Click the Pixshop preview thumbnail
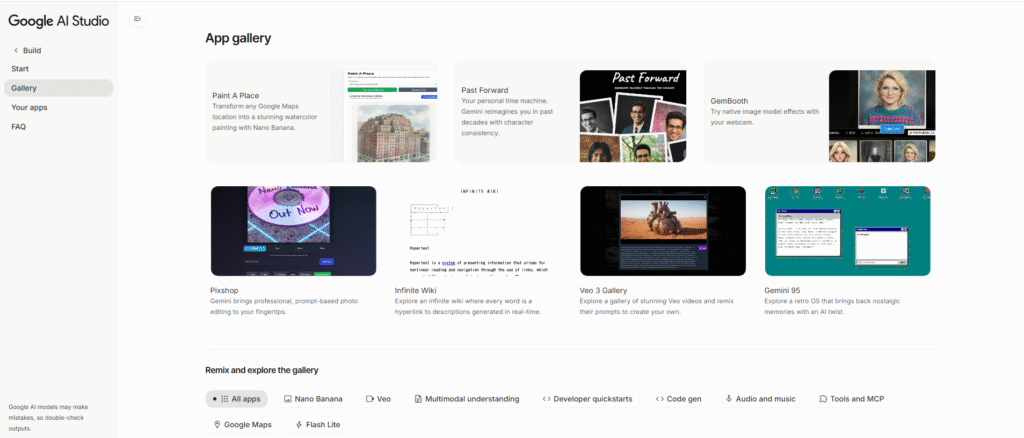The width and height of the screenshot is (1024, 438). (293, 231)
